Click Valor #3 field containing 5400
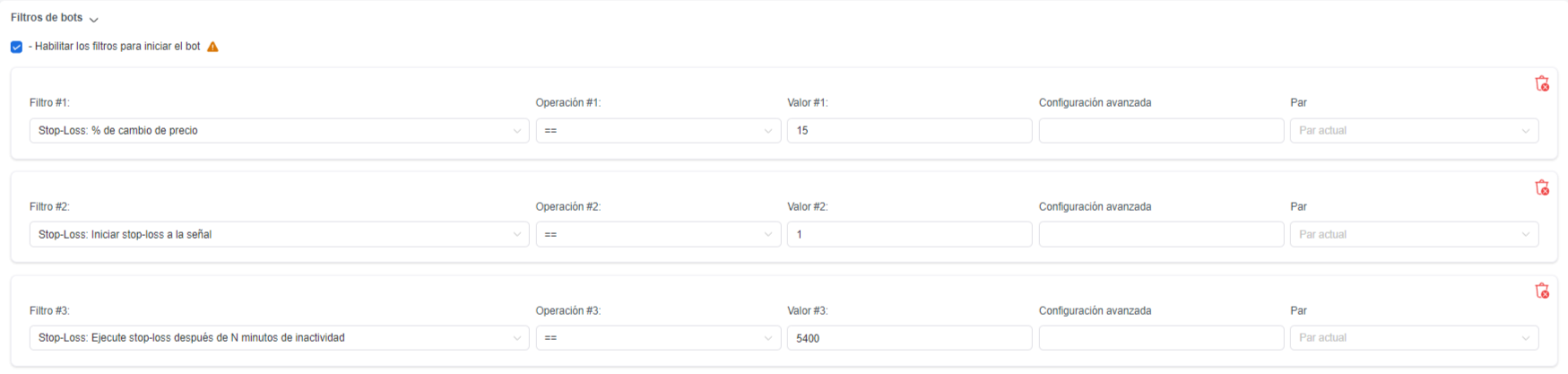Screen dimensions: 1568x374 [x=910, y=338]
